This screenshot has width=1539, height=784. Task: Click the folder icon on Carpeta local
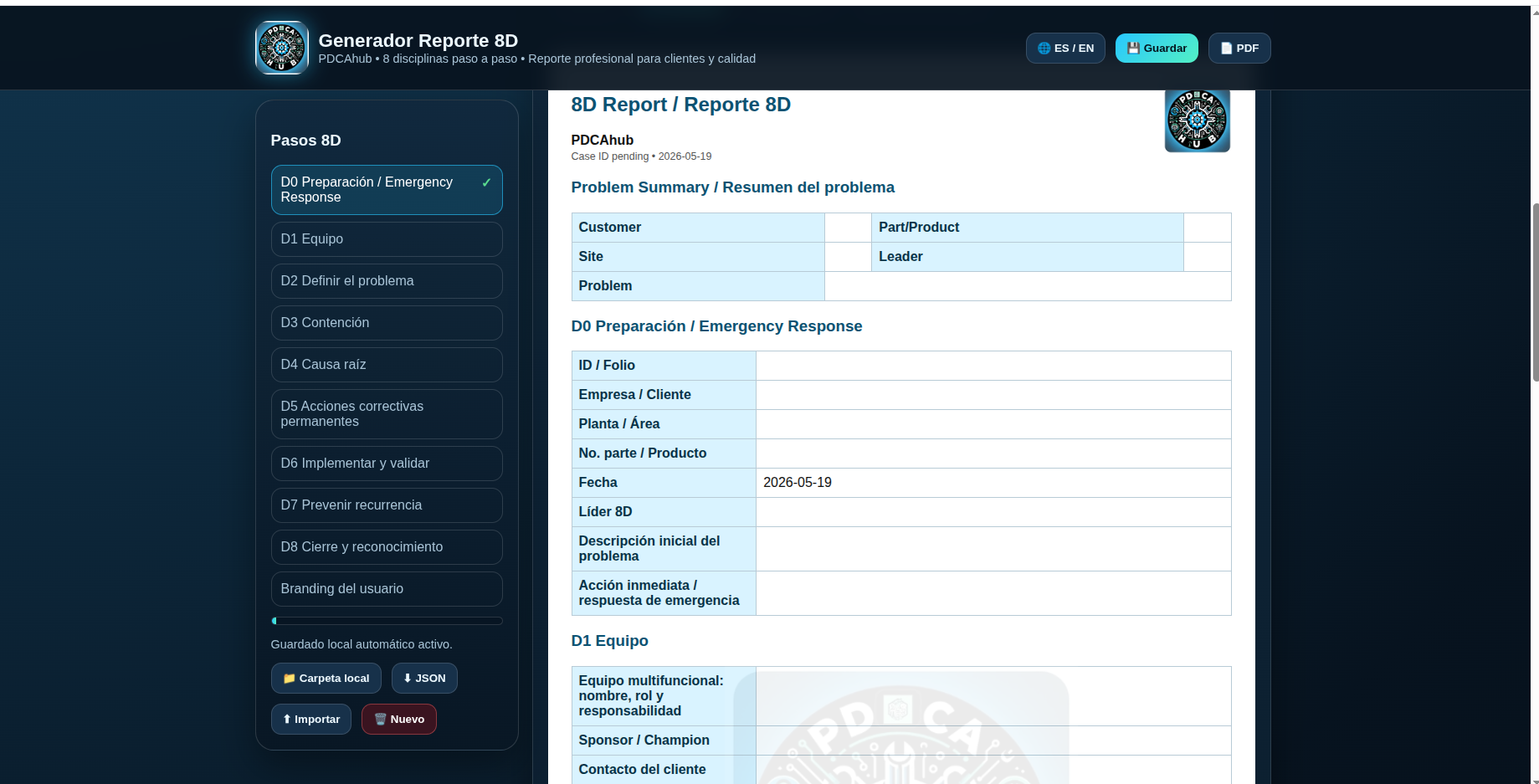pos(289,679)
